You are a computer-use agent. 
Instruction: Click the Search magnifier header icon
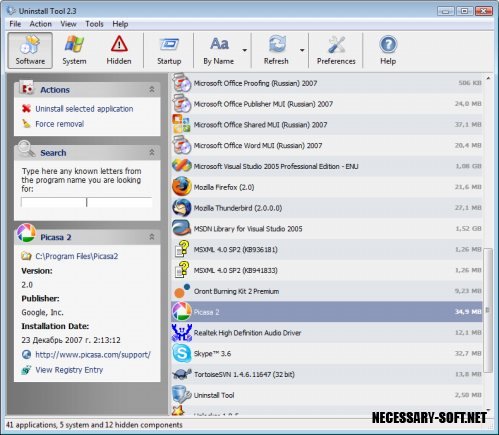[26, 149]
